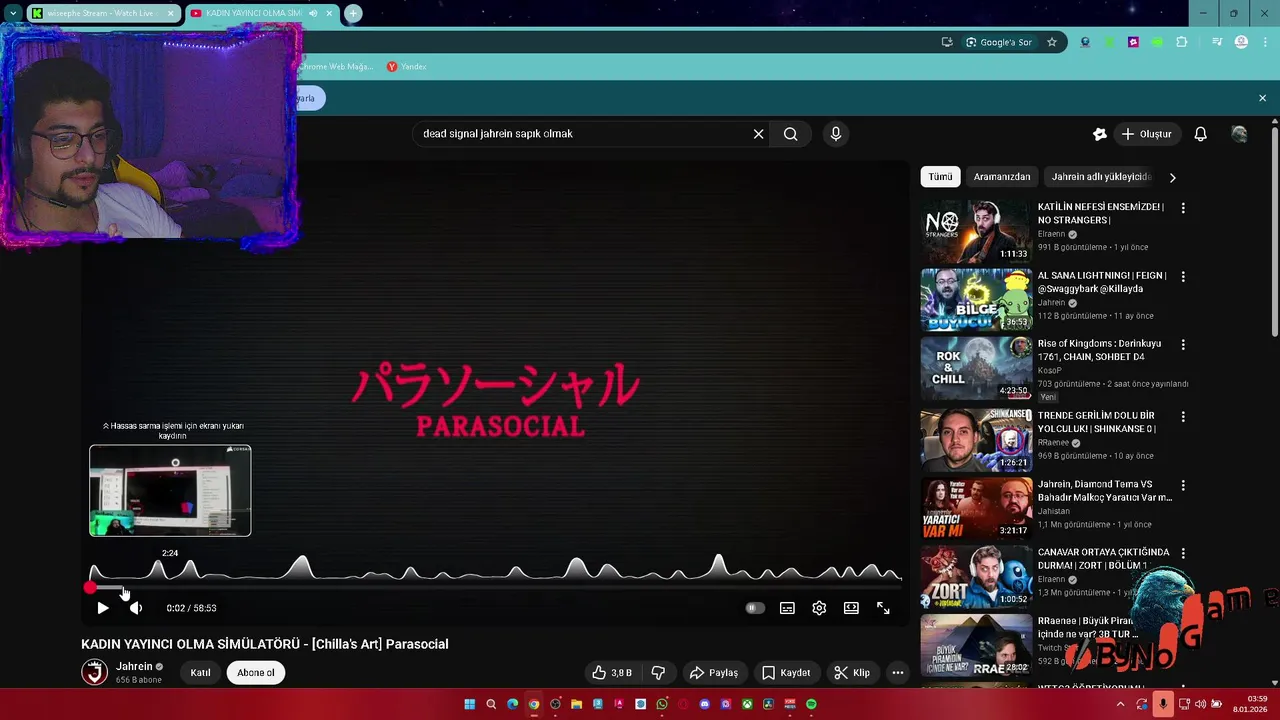Show hidden system tray icons
This screenshot has height=720, width=1280.
tap(1120, 704)
